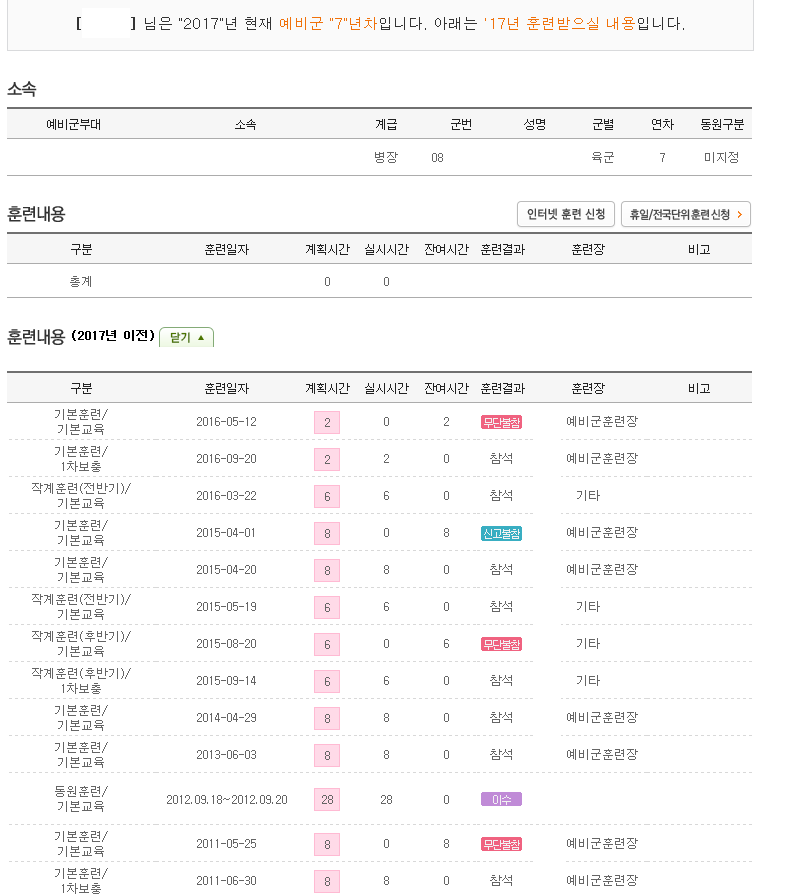Click the arrow on the 휴일/전국단위훈련신청 button
The width and height of the screenshot is (809, 895).
(739, 215)
